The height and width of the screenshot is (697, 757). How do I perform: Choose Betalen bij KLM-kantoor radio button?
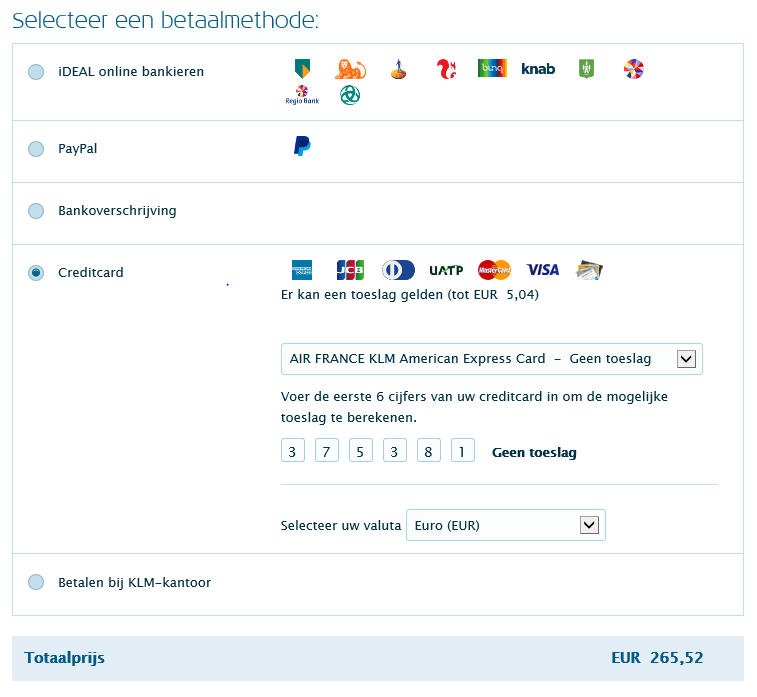36,582
